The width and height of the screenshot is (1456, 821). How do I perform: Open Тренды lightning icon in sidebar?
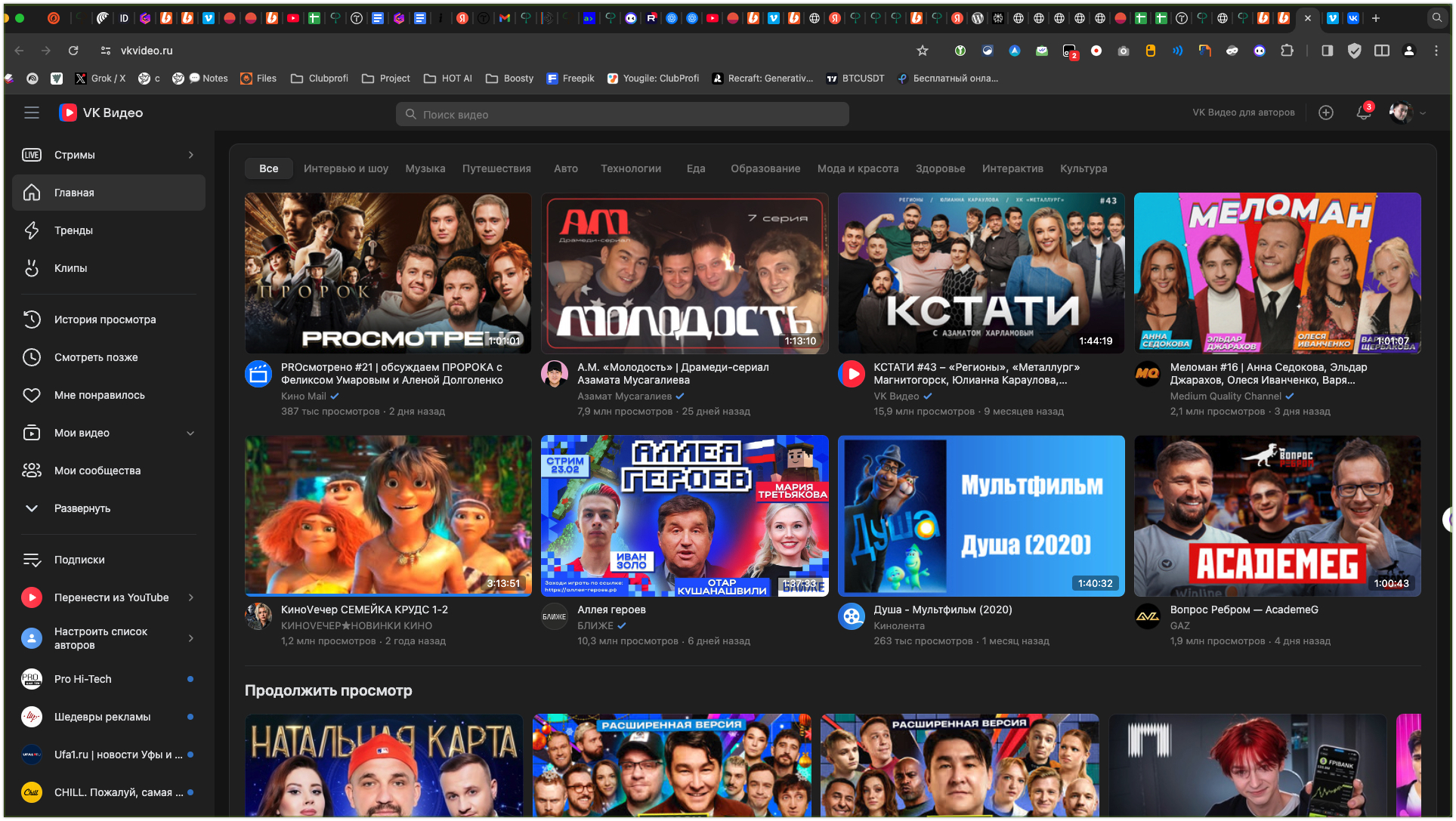(32, 230)
